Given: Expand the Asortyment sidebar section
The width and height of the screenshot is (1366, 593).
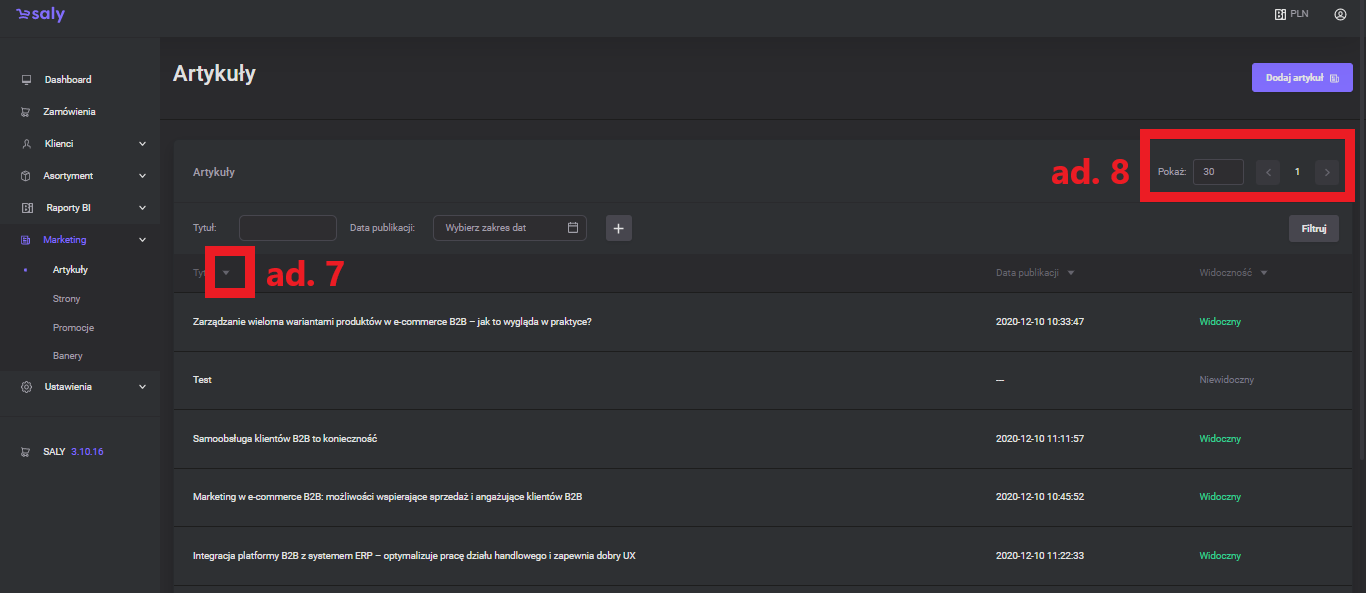Looking at the screenshot, I should 142,176.
